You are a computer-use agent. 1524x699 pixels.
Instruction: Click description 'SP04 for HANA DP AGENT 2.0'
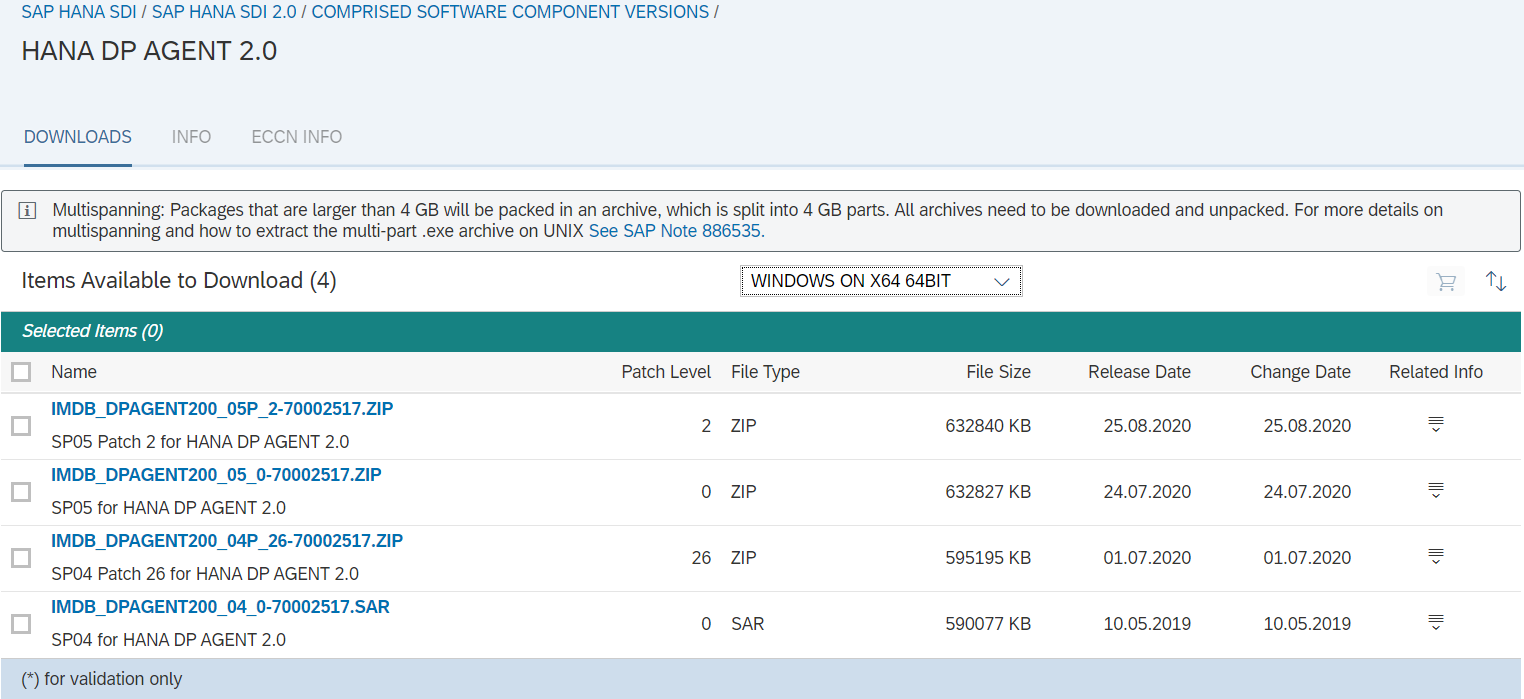point(168,640)
